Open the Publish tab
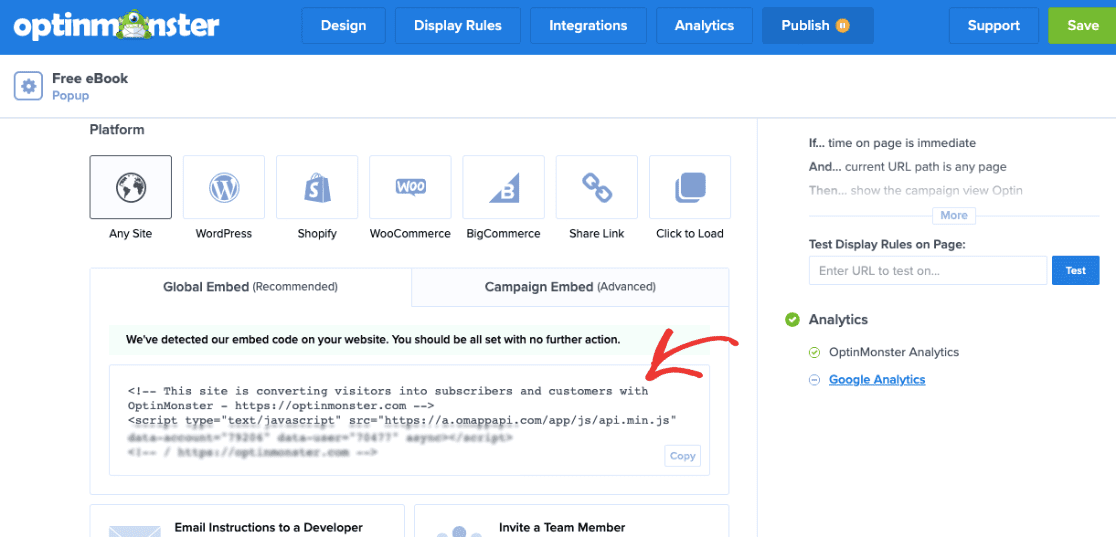This screenshot has height=537, width=1116. [x=818, y=26]
